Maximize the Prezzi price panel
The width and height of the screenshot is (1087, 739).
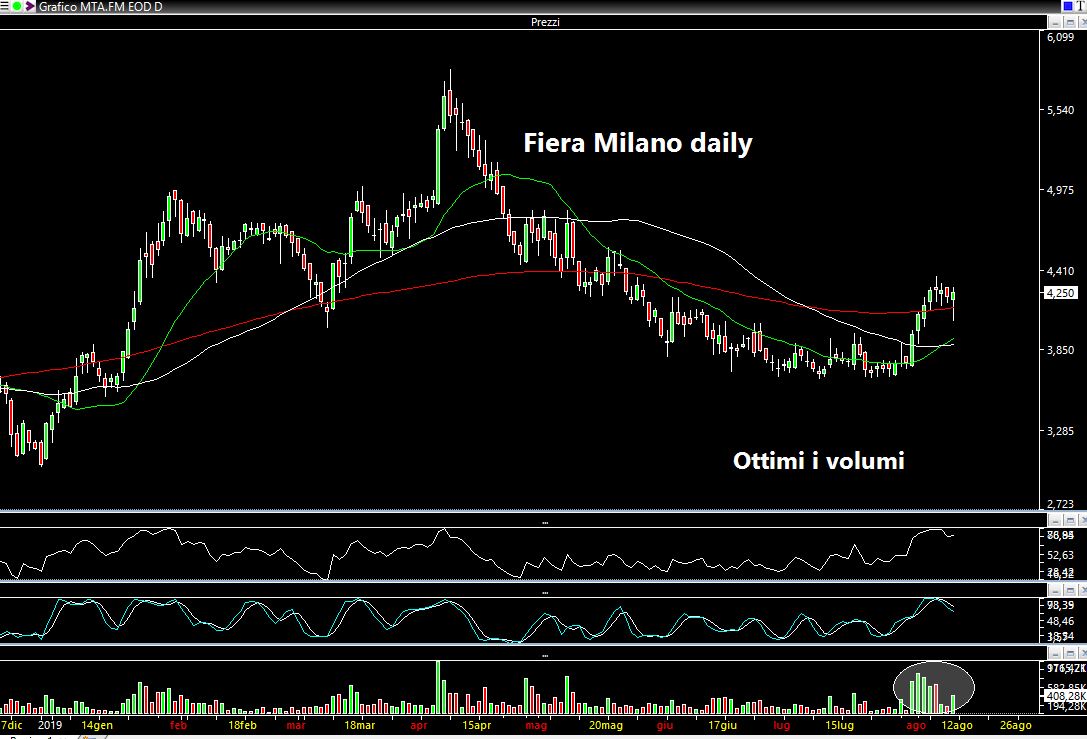click(x=1070, y=22)
